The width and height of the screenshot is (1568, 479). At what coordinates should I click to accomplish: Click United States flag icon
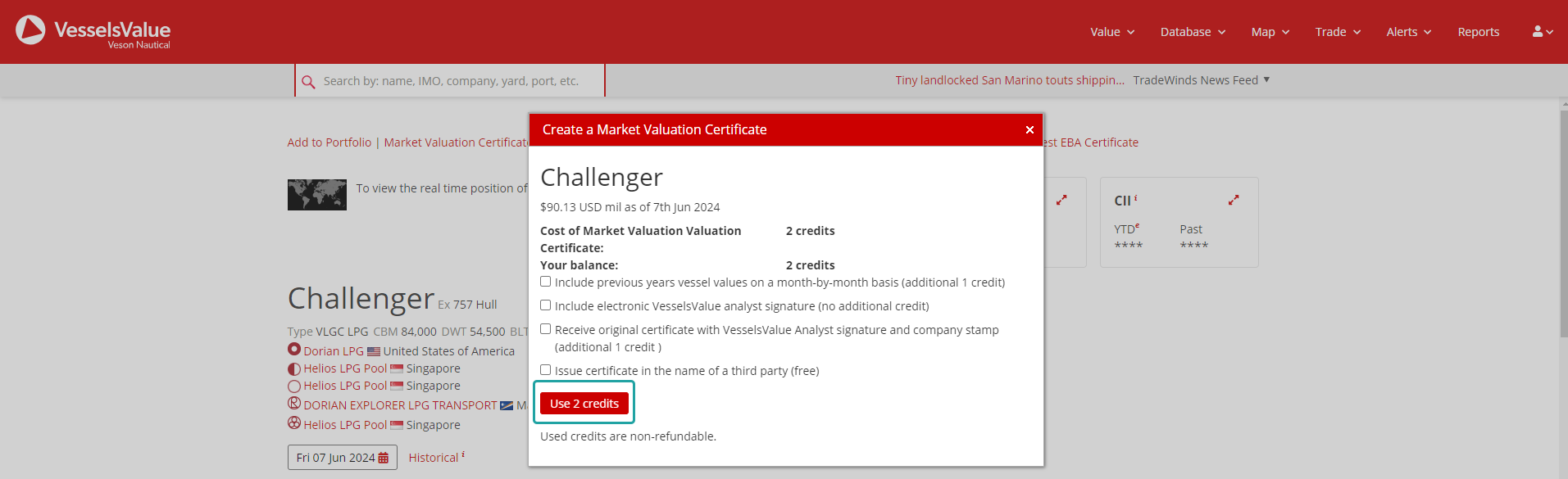coord(374,351)
